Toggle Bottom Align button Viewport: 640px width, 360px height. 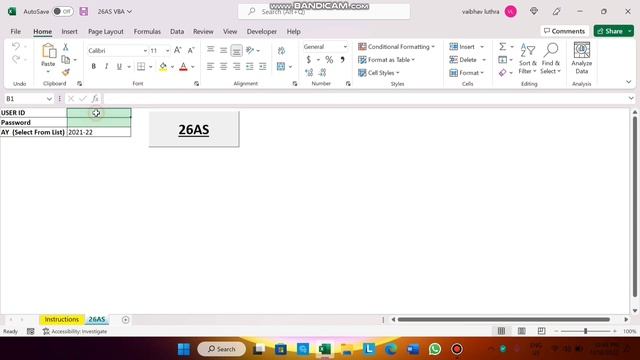click(x=236, y=50)
